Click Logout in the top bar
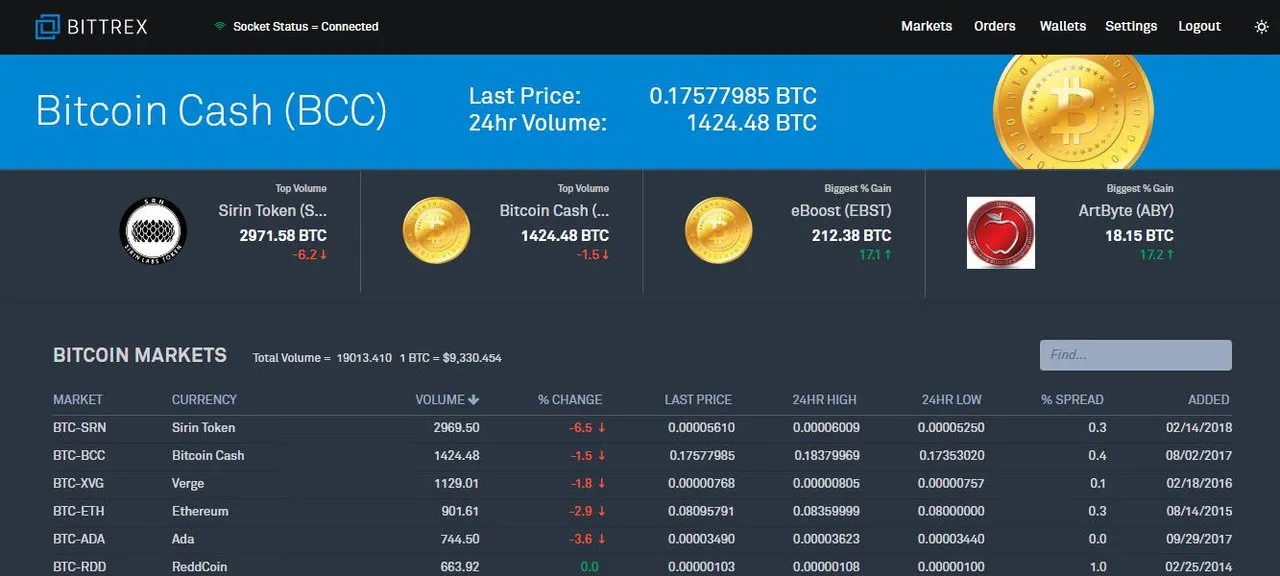This screenshot has height=576, width=1280. (x=1199, y=26)
